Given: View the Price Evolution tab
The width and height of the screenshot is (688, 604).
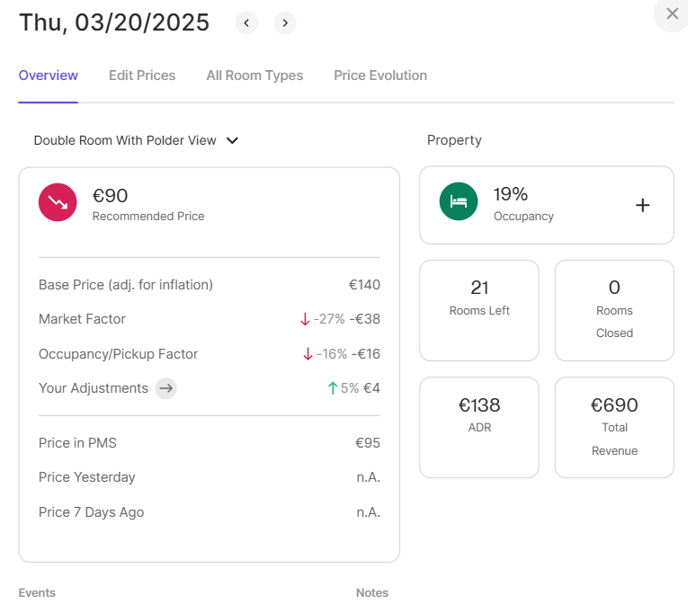Looking at the screenshot, I should pos(380,76).
